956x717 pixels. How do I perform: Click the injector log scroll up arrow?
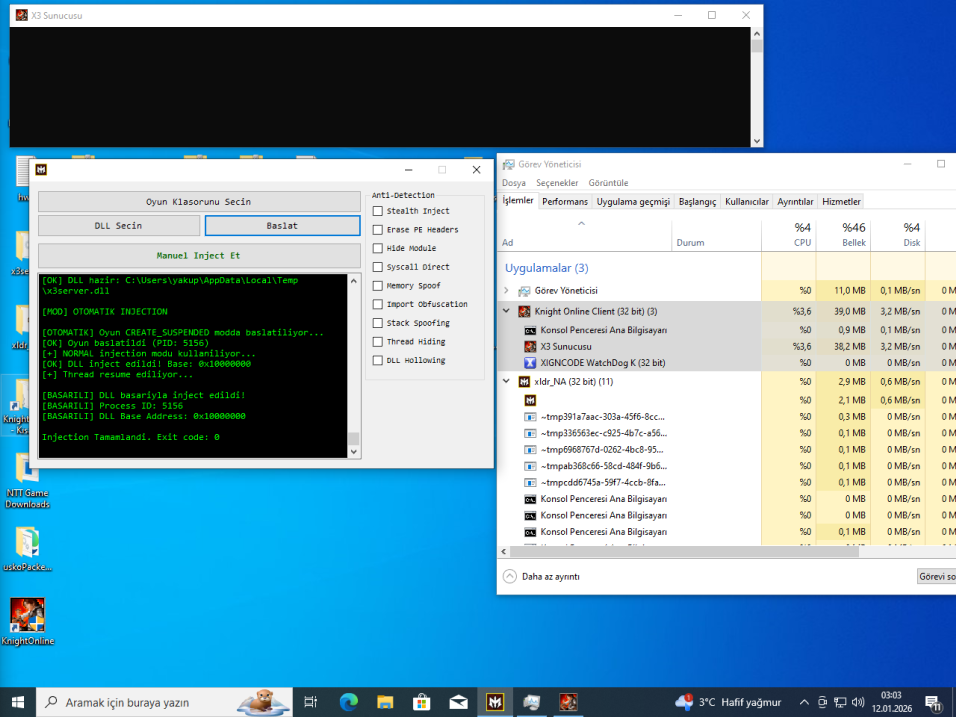(x=354, y=281)
